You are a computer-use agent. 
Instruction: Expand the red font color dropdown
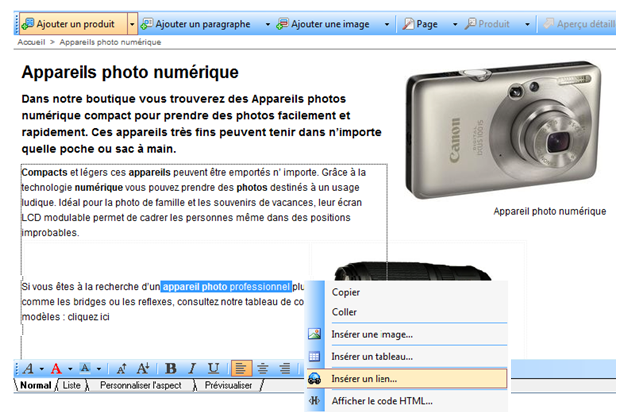pos(69,369)
